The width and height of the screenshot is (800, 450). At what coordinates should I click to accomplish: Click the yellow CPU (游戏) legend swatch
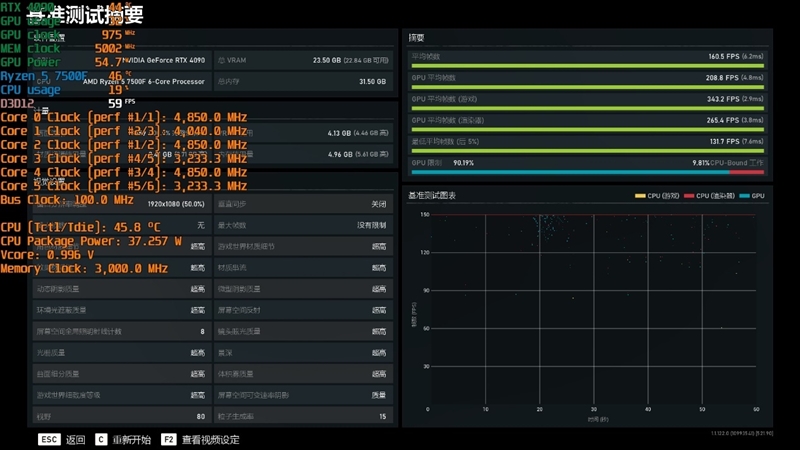point(640,196)
